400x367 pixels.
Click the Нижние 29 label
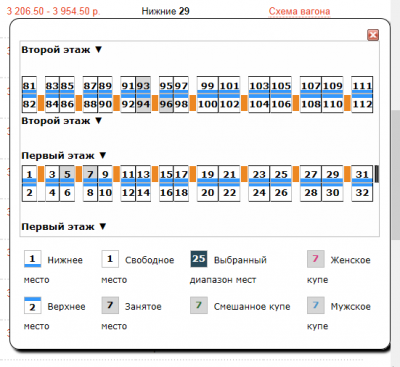pyautogui.click(x=165, y=11)
